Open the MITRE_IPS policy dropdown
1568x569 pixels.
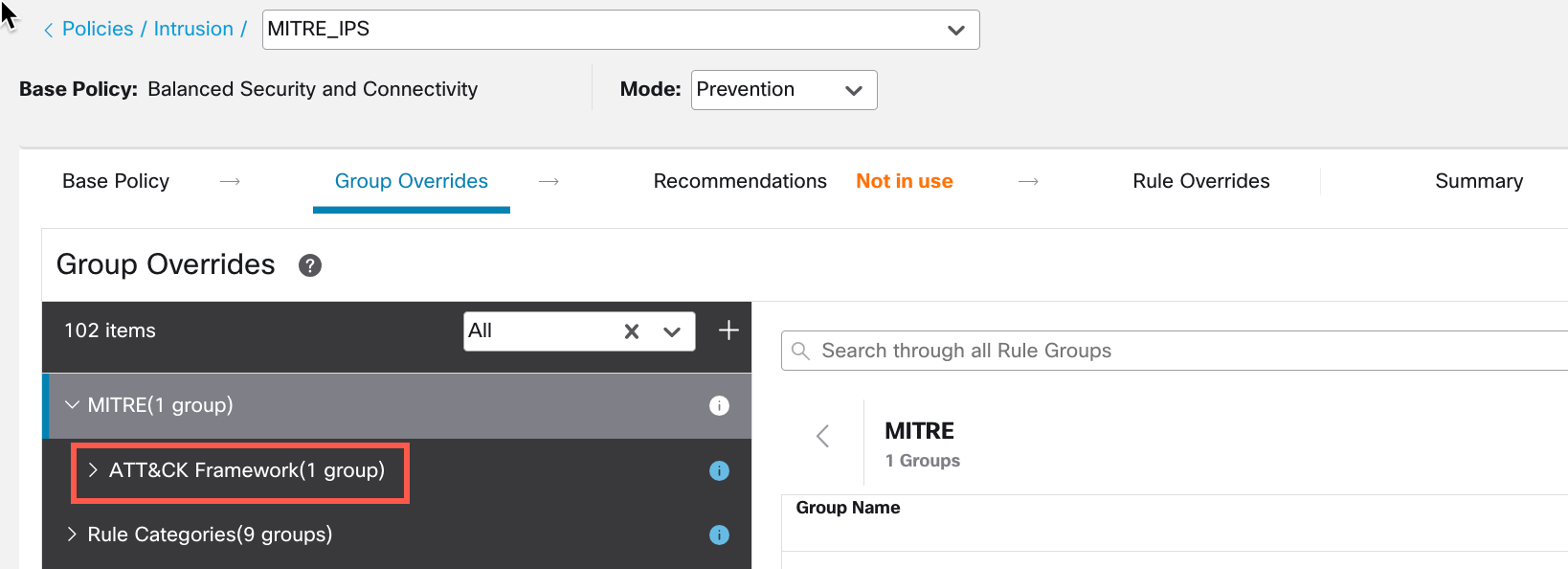click(x=954, y=30)
